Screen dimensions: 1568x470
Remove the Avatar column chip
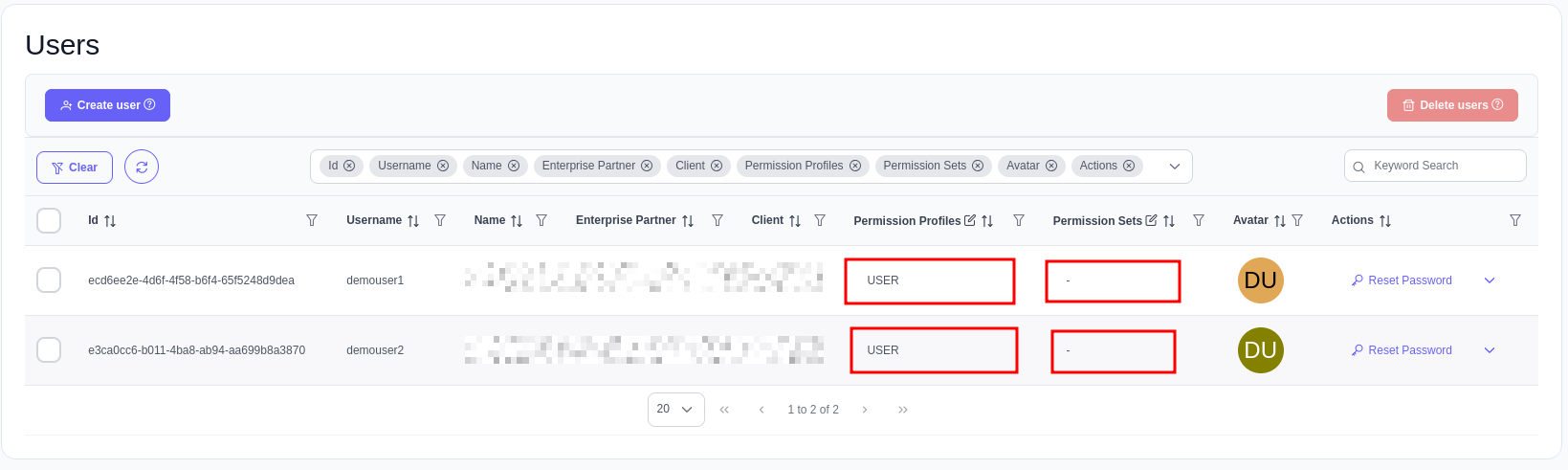(1051, 166)
